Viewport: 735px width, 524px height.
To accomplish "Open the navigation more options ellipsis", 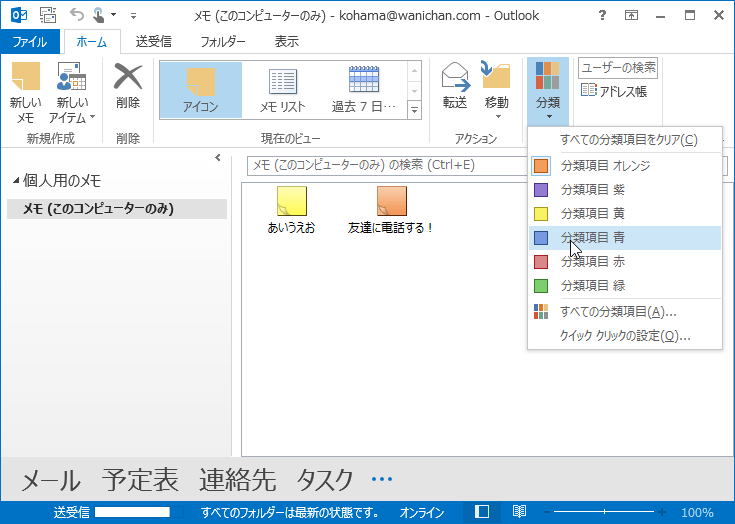I will pos(382,479).
